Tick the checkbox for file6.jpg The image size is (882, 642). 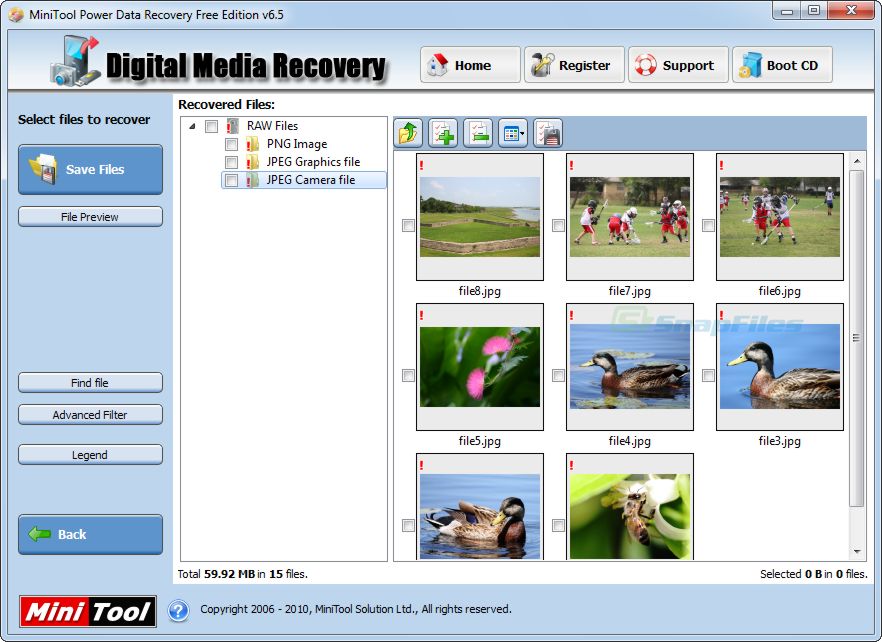click(x=709, y=226)
